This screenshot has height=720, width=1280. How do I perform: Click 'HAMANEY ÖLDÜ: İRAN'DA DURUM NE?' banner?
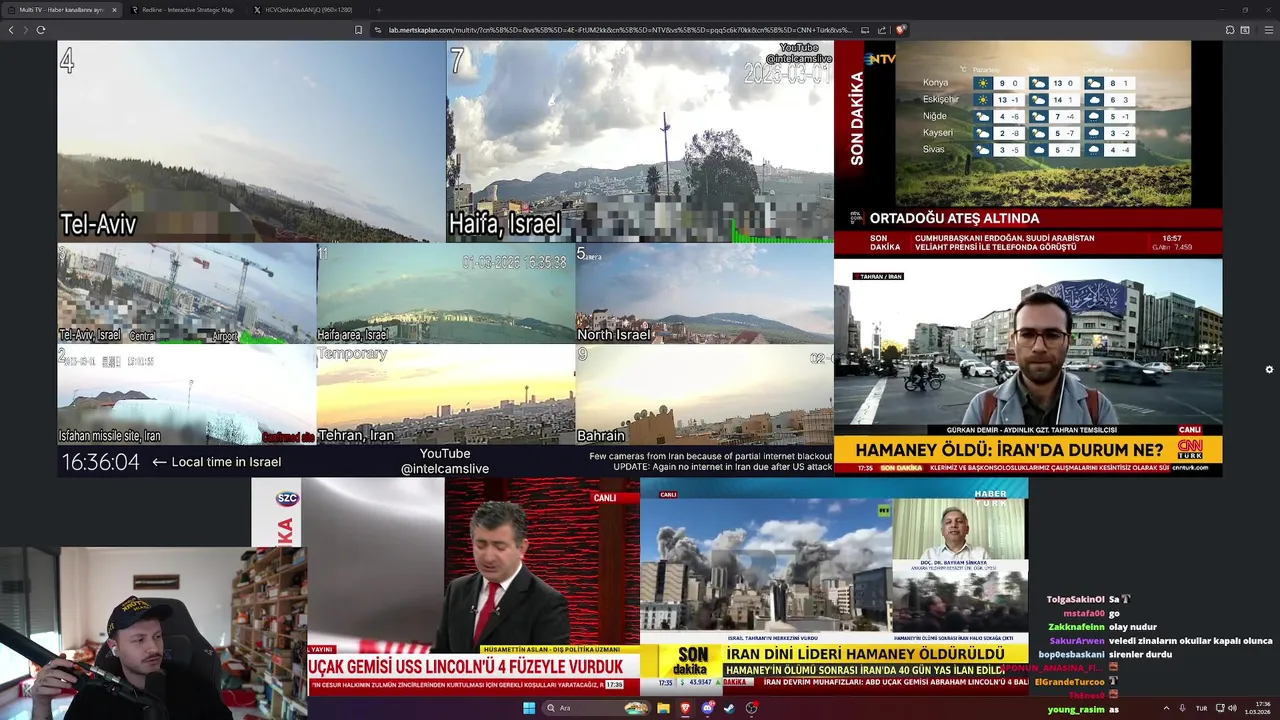1009,450
